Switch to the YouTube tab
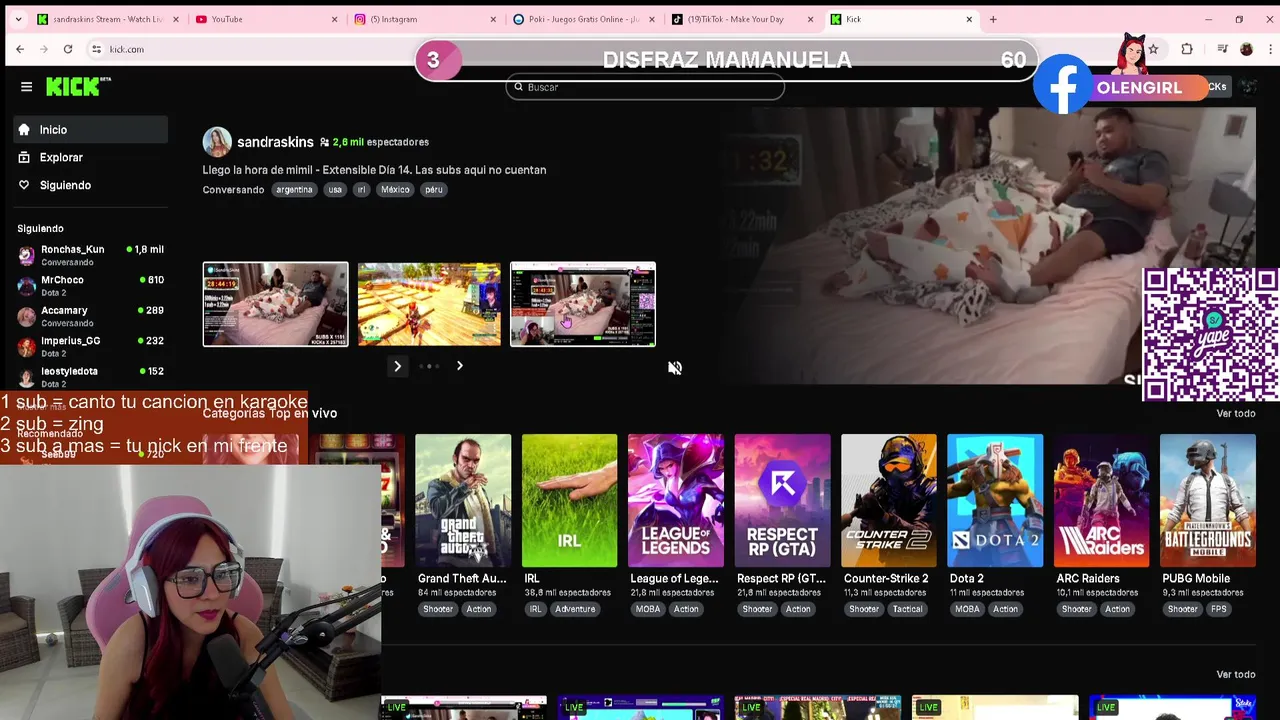Viewport: 1280px width, 720px height. pos(267,19)
